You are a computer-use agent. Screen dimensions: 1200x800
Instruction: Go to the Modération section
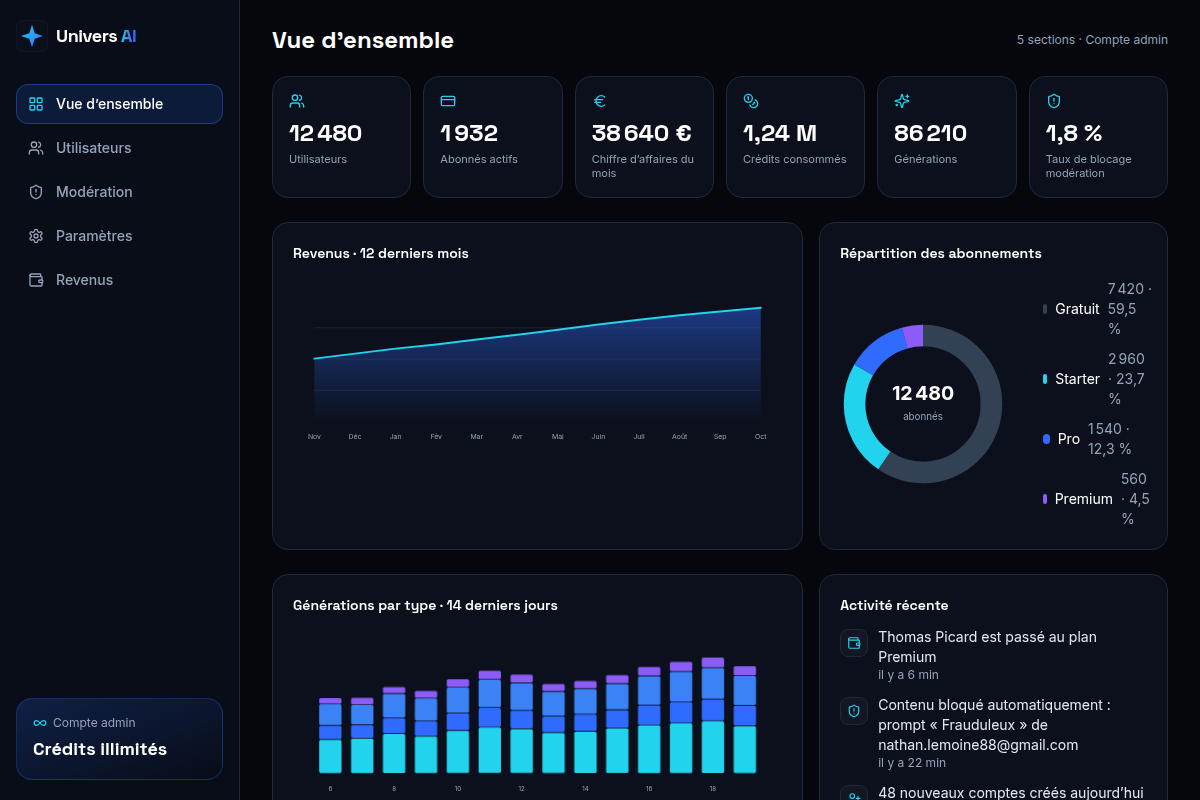coord(119,192)
